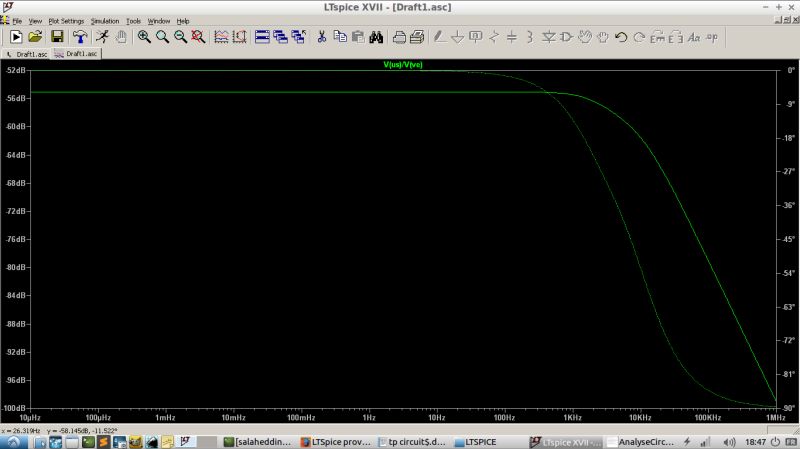800x449 pixels.
Task: Open the View menu
Action: pyautogui.click(x=35, y=21)
